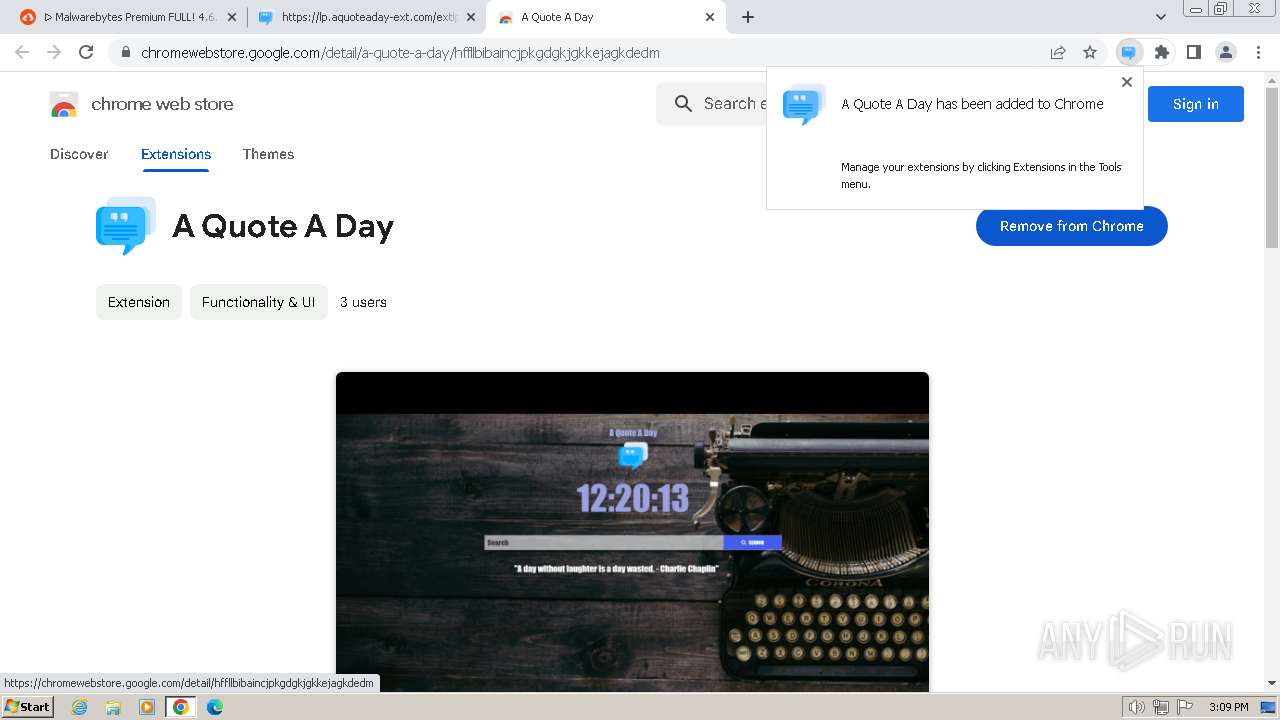The width and height of the screenshot is (1280, 720).
Task: Click the Action Center flag icon
Action: tap(1184, 707)
